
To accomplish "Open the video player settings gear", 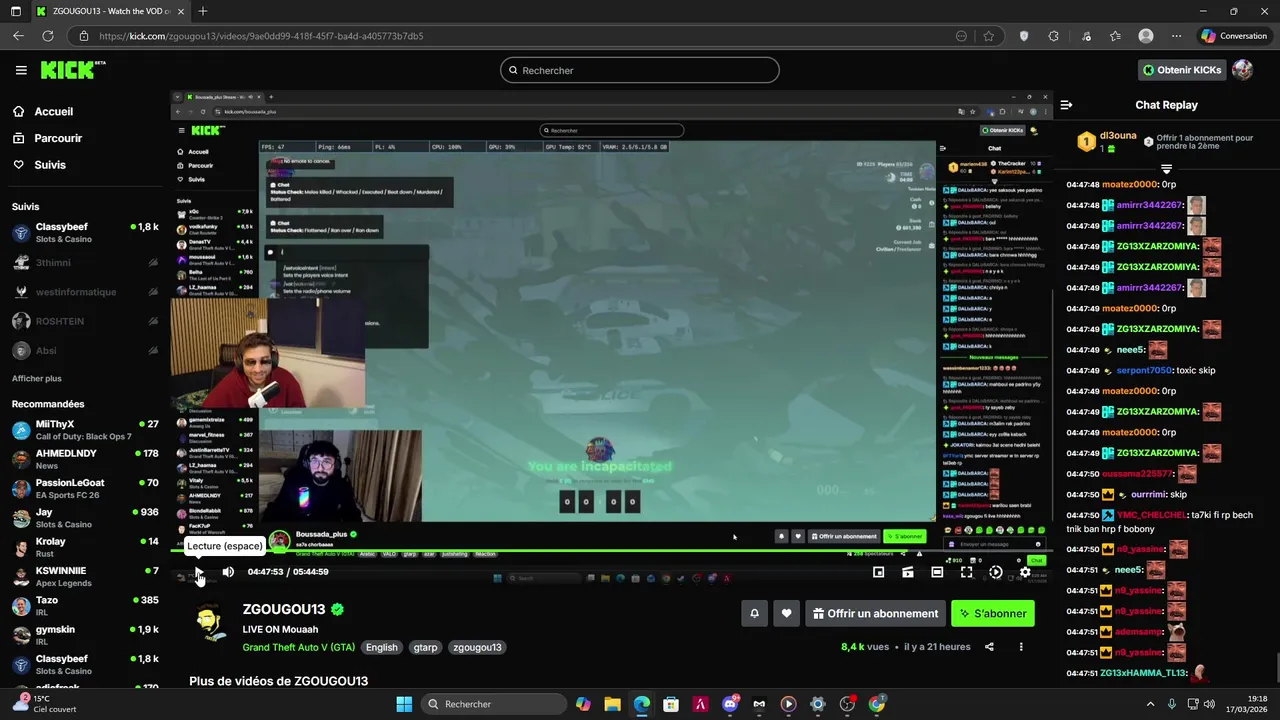I will (x=1025, y=572).
